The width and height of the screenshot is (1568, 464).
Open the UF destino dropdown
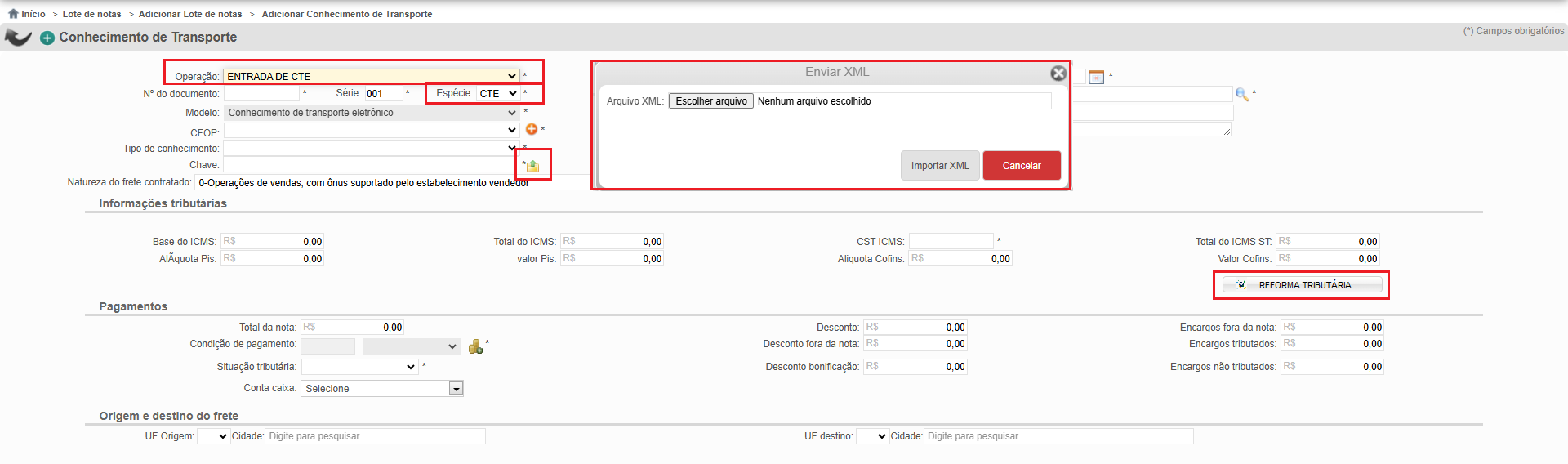click(872, 436)
